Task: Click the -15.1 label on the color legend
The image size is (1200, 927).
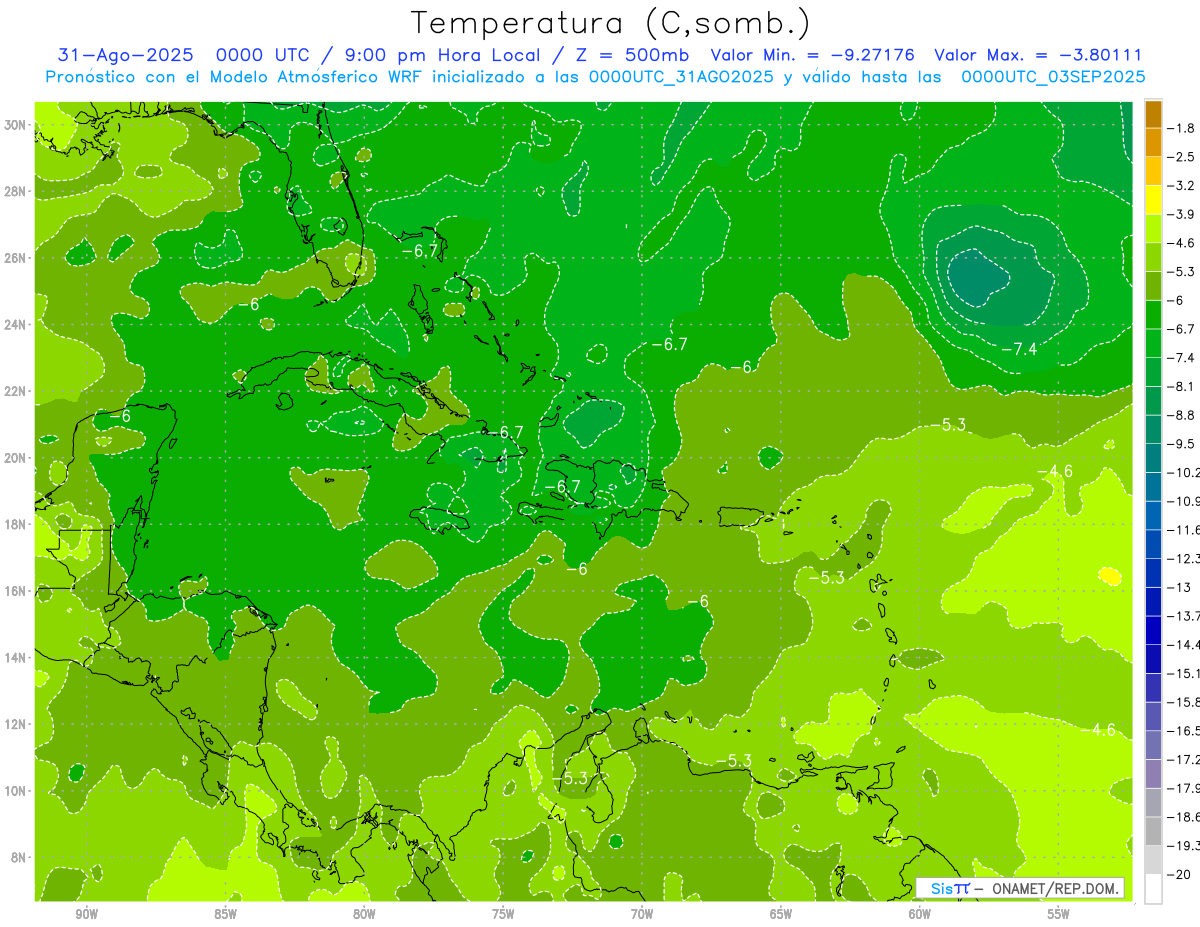Action: point(1186,673)
